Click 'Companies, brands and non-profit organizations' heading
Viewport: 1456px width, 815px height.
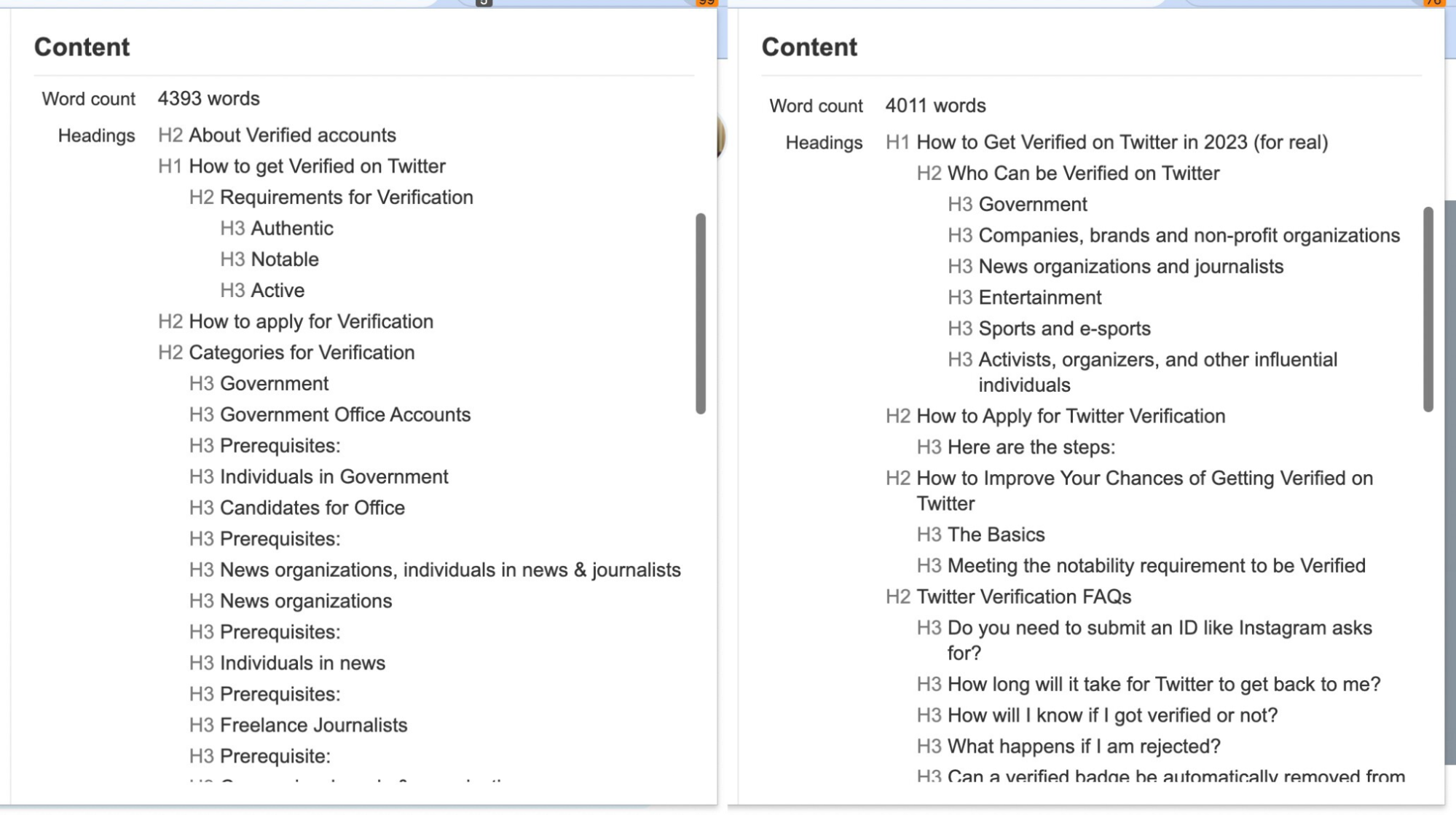point(1189,236)
